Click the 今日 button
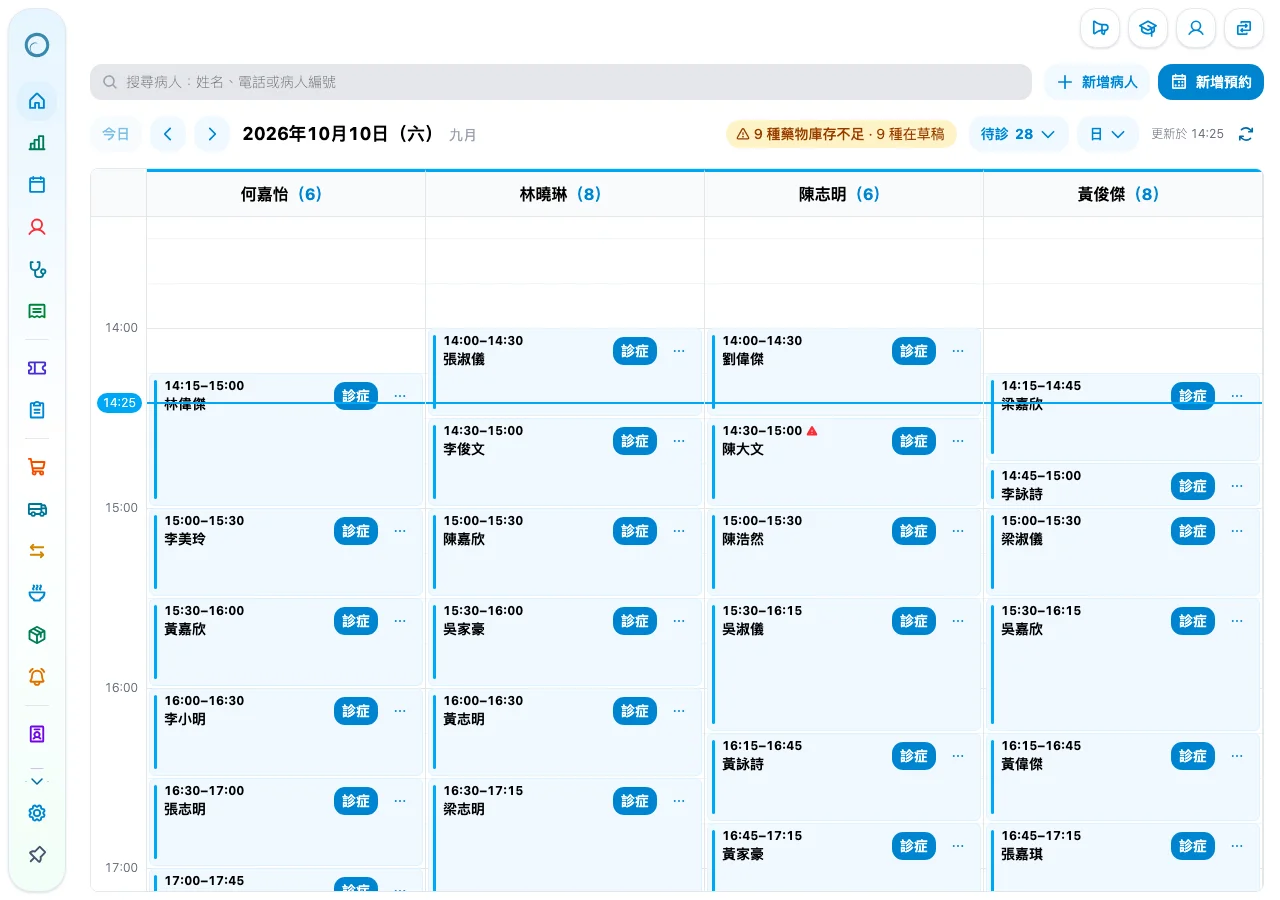This screenshot has height=900, width=1280. point(116,134)
